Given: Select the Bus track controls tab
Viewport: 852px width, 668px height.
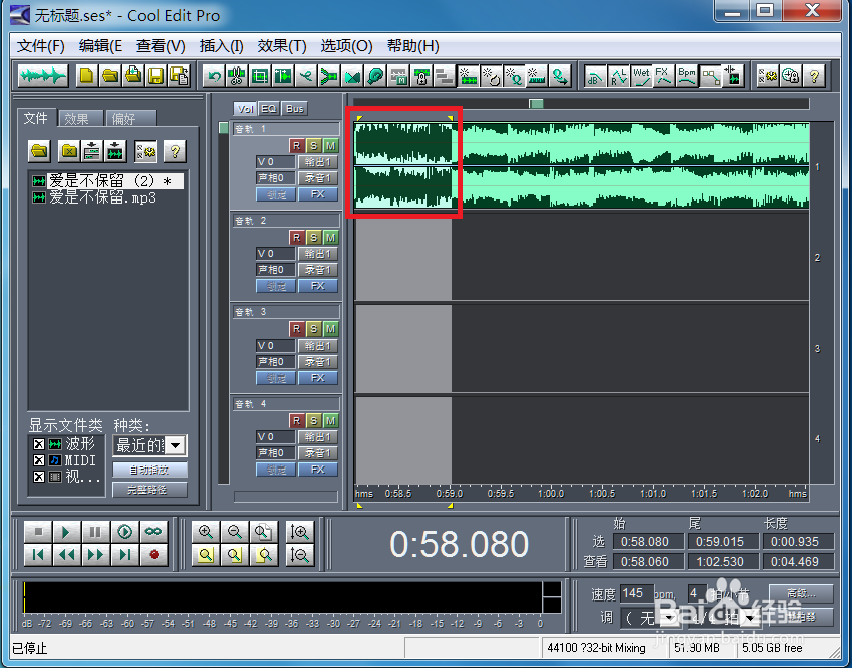Looking at the screenshot, I should tap(295, 109).
